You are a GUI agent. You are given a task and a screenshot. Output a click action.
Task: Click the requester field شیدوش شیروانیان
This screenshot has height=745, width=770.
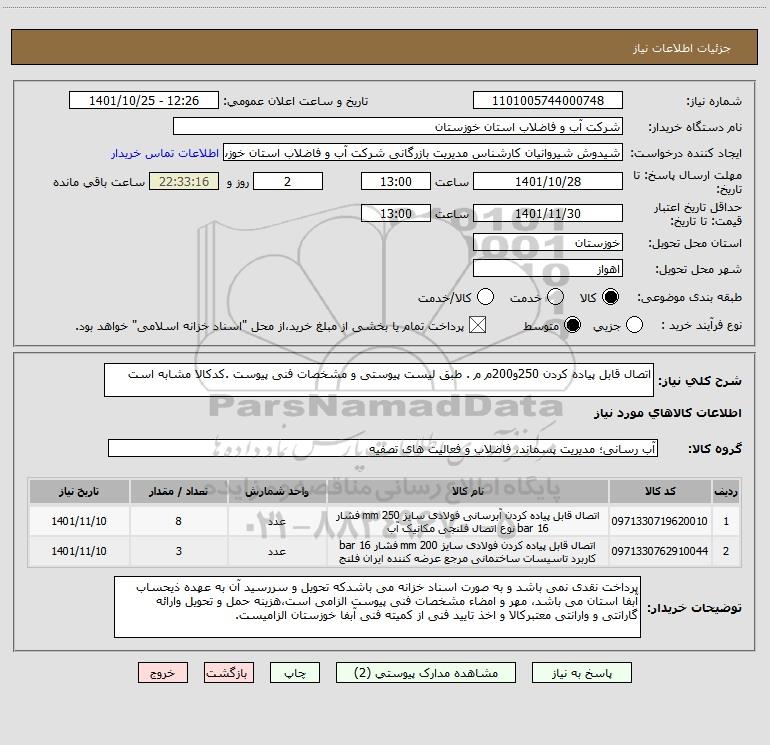(423, 152)
